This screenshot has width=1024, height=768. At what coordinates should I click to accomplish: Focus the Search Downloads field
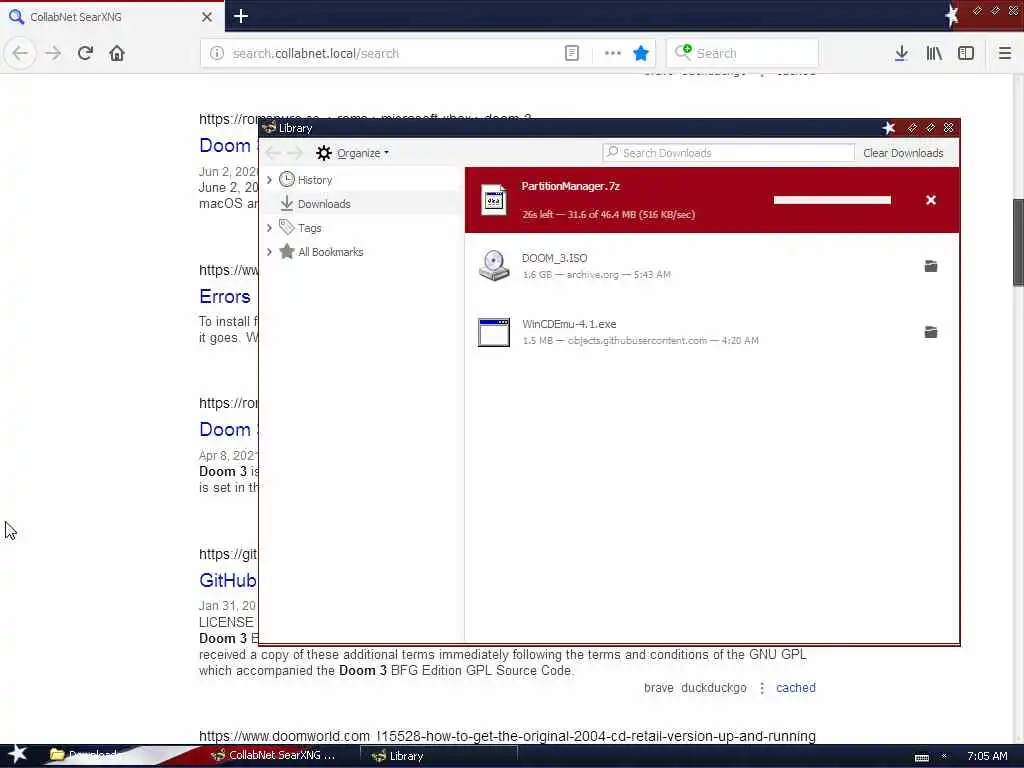tap(728, 153)
